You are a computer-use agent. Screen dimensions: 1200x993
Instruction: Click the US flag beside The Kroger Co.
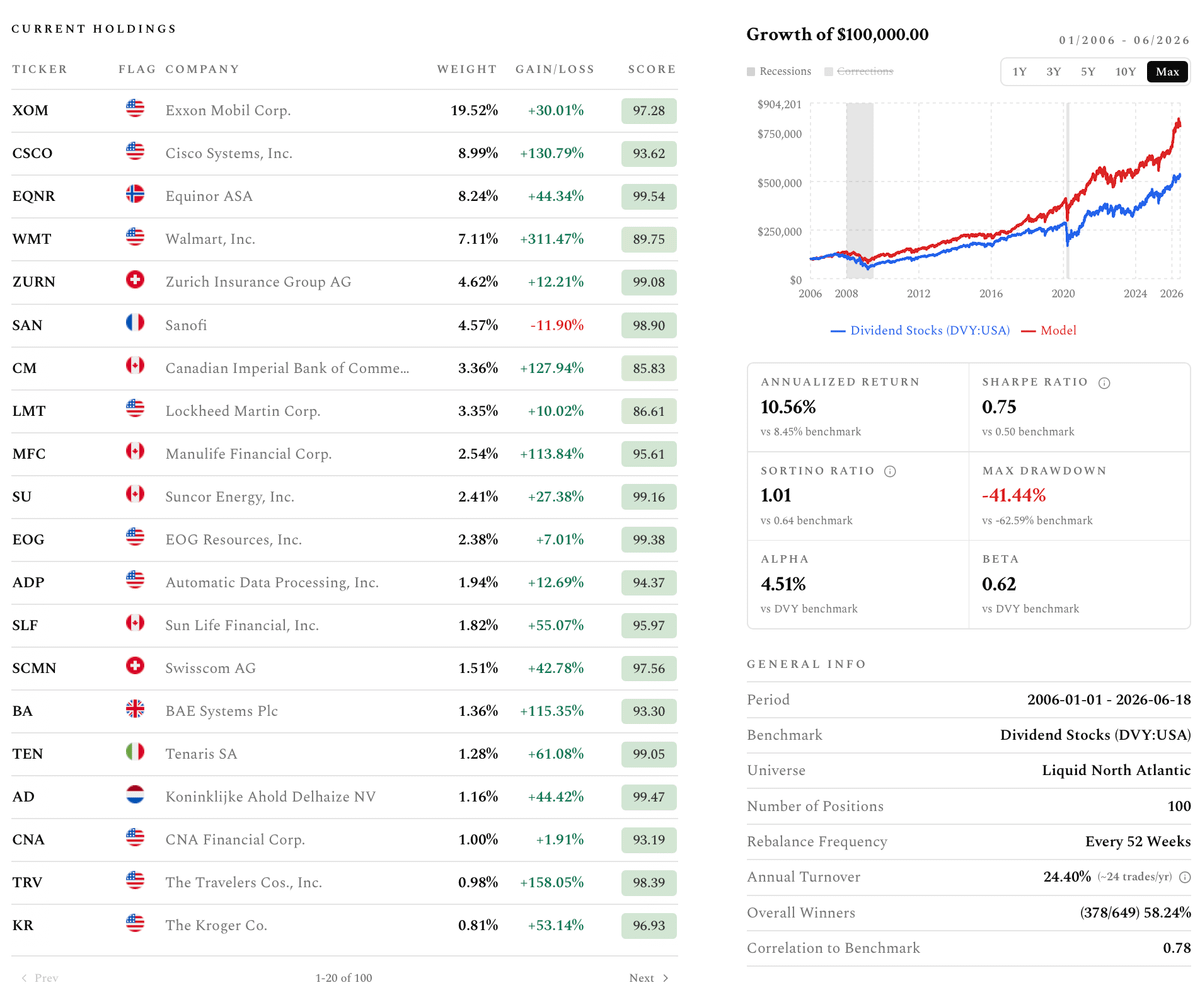click(135, 925)
